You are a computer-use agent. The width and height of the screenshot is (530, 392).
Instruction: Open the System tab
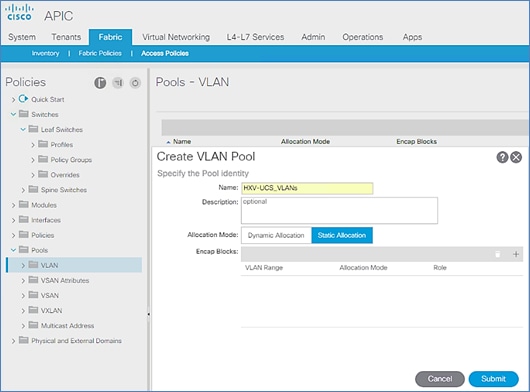tap(22, 37)
